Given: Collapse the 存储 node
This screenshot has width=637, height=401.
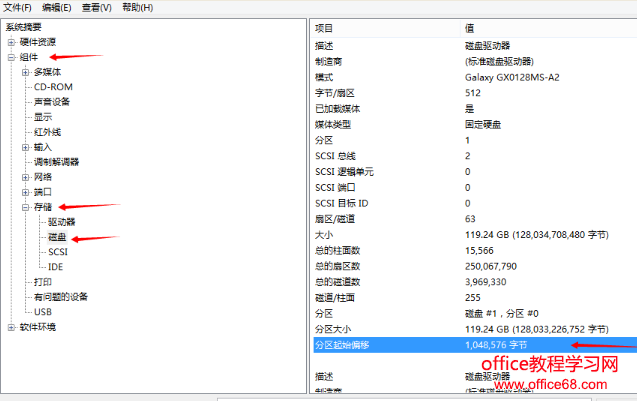Looking at the screenshot, I should 26,207.
